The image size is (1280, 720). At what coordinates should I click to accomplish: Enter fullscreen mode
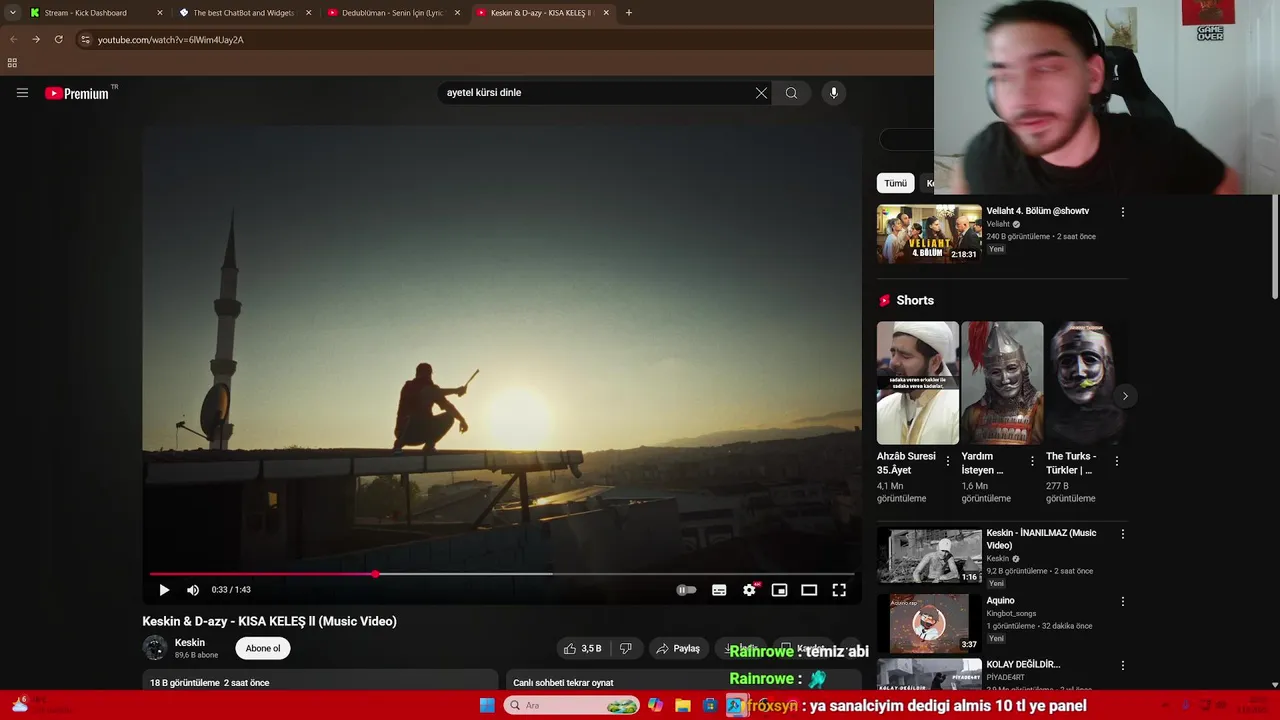click(839, 590)
